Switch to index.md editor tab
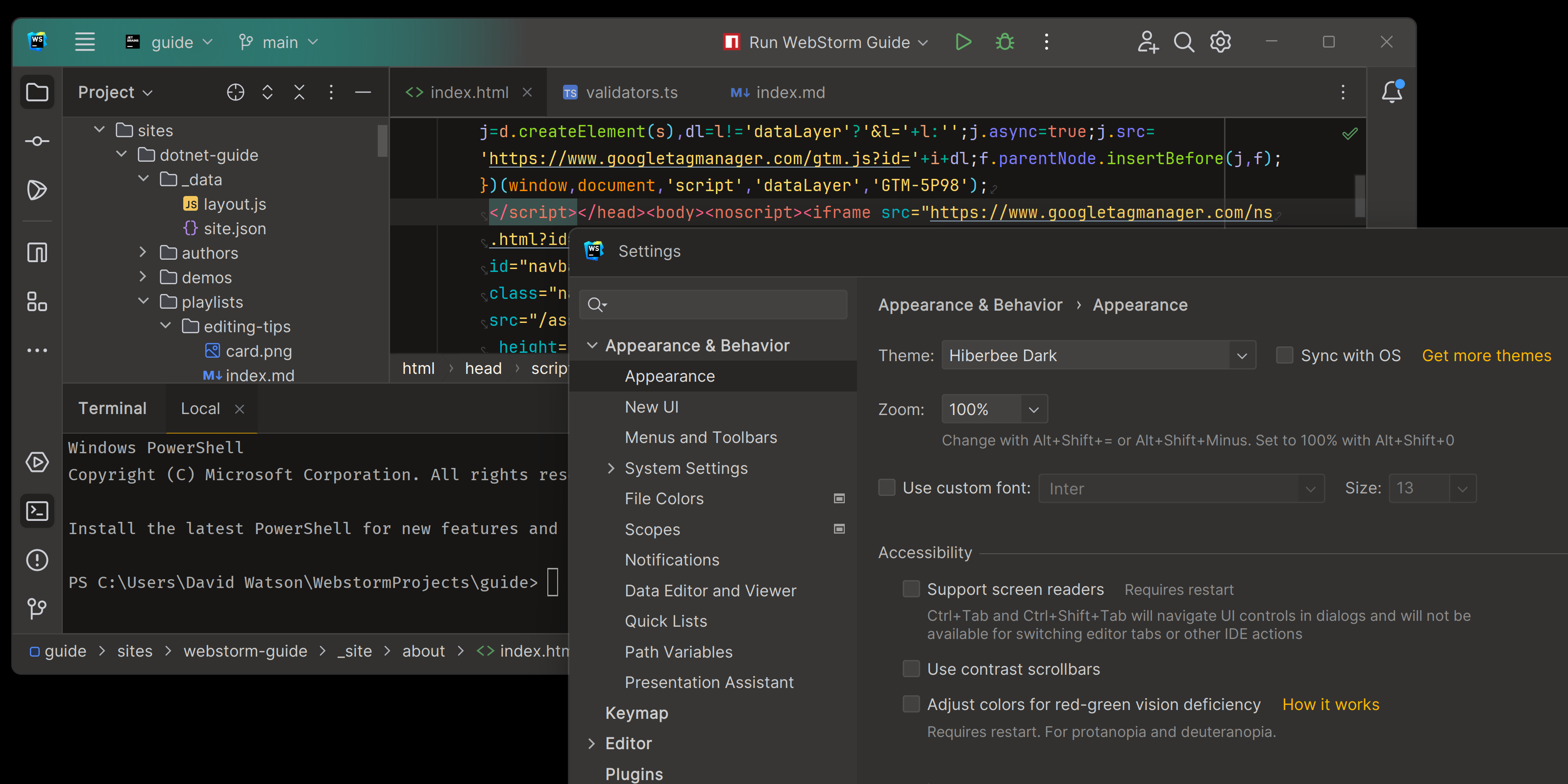Screen dimensions: 1568x784 tap(778, 93)
